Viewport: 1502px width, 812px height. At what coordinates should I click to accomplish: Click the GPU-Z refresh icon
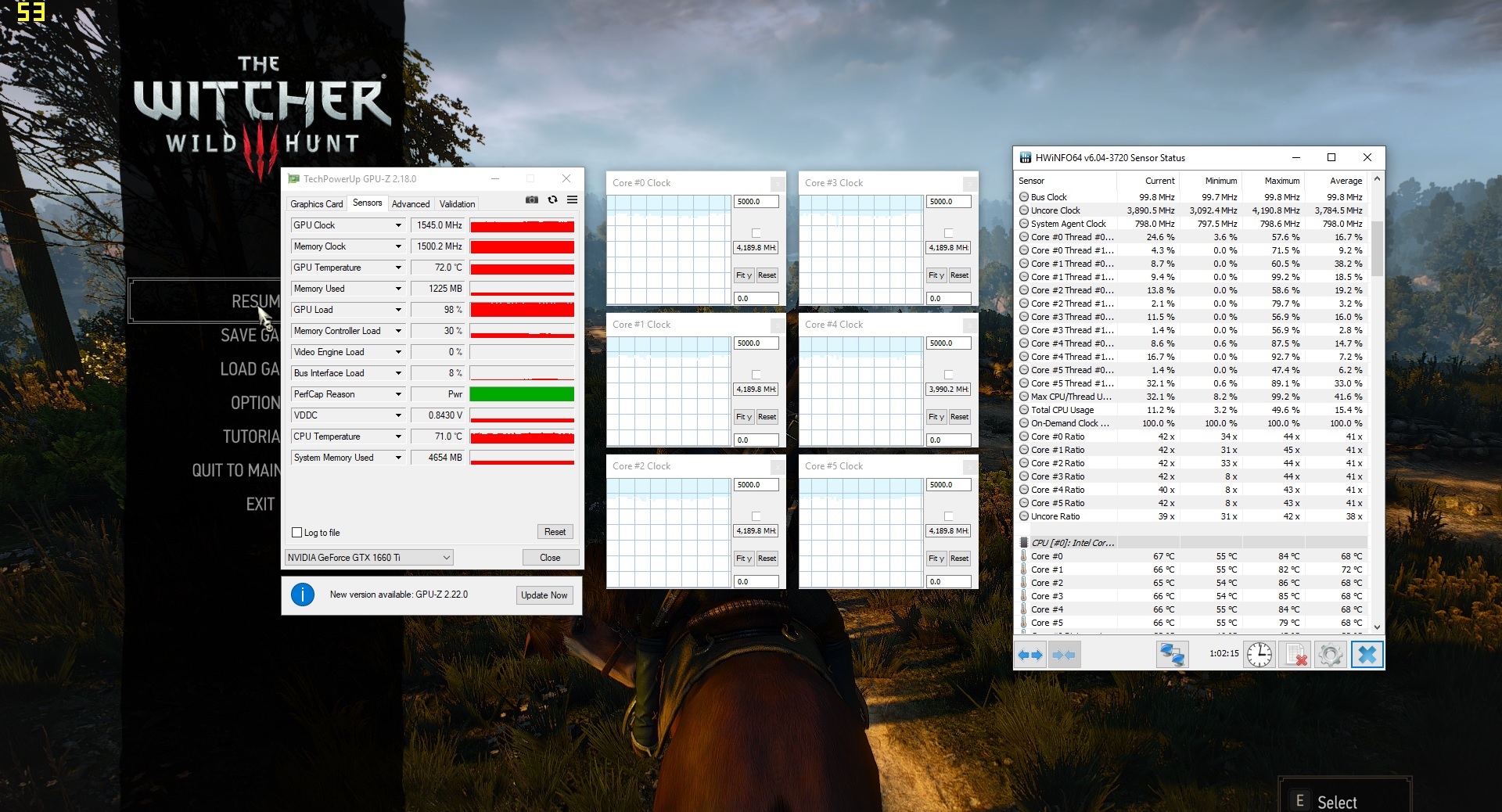pos(552,199)
